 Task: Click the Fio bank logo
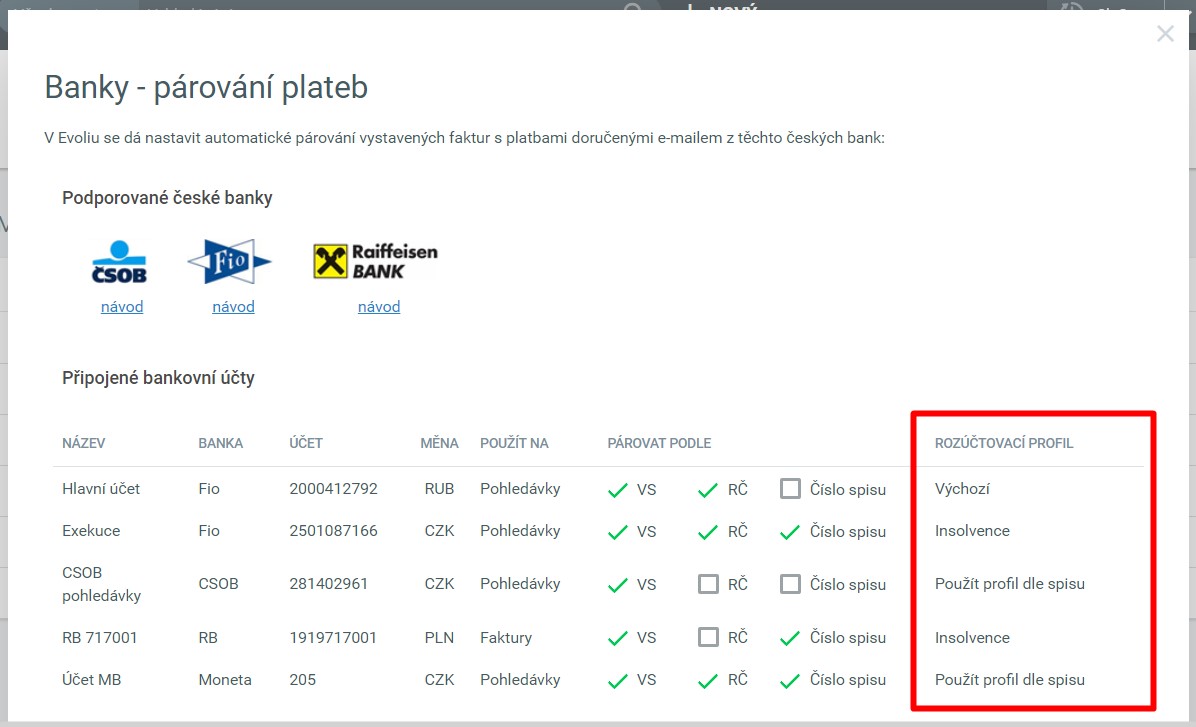point(229,262)
